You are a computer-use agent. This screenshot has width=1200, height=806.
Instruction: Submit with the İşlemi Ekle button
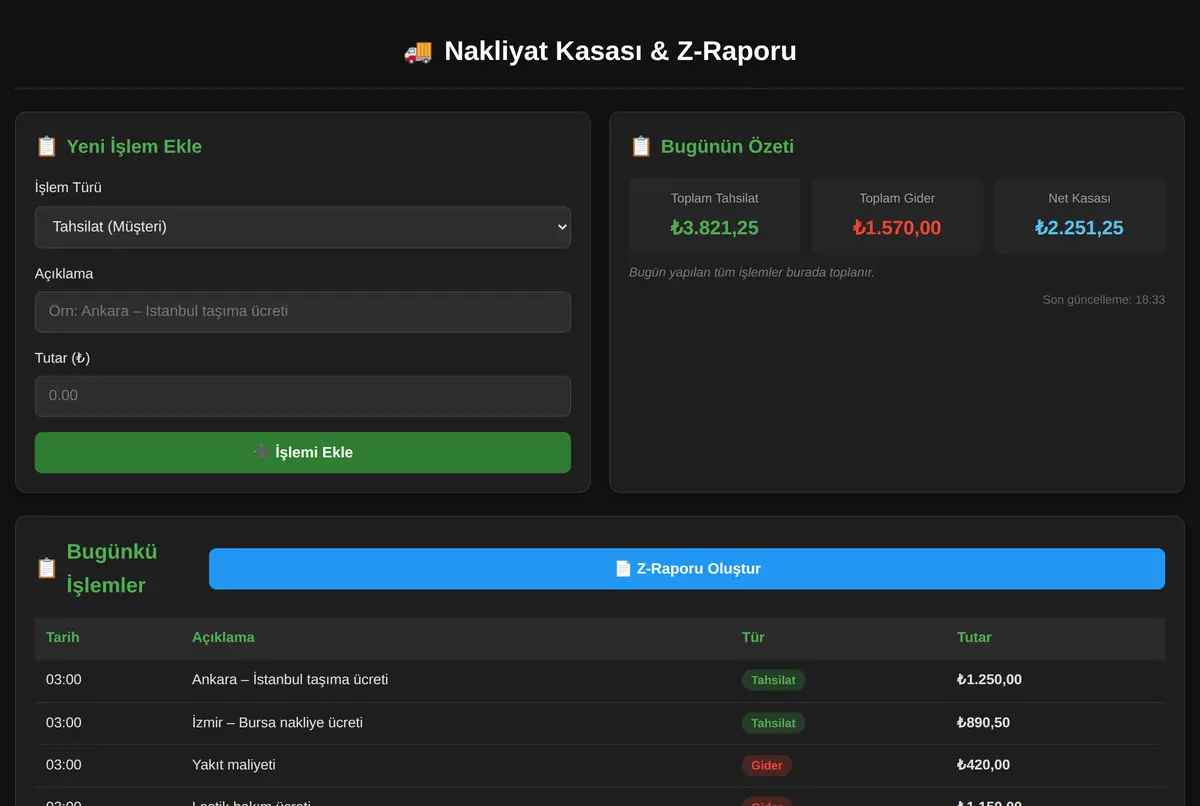tap(303, 452)
